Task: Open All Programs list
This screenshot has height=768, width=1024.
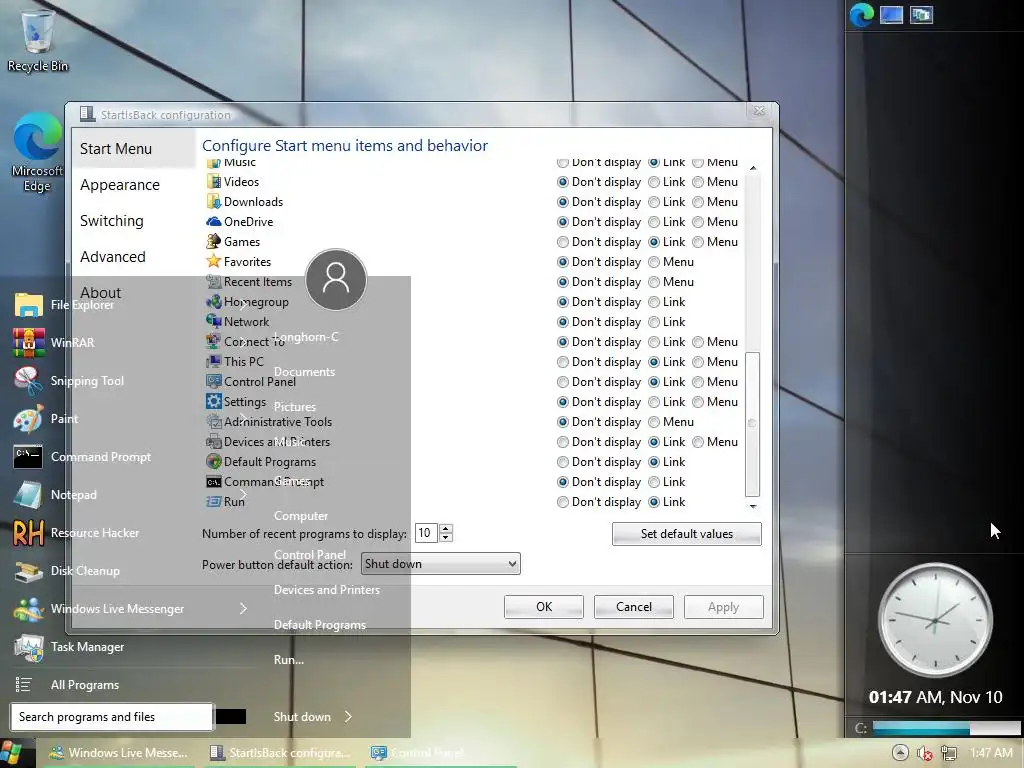Action: [85, 684]
